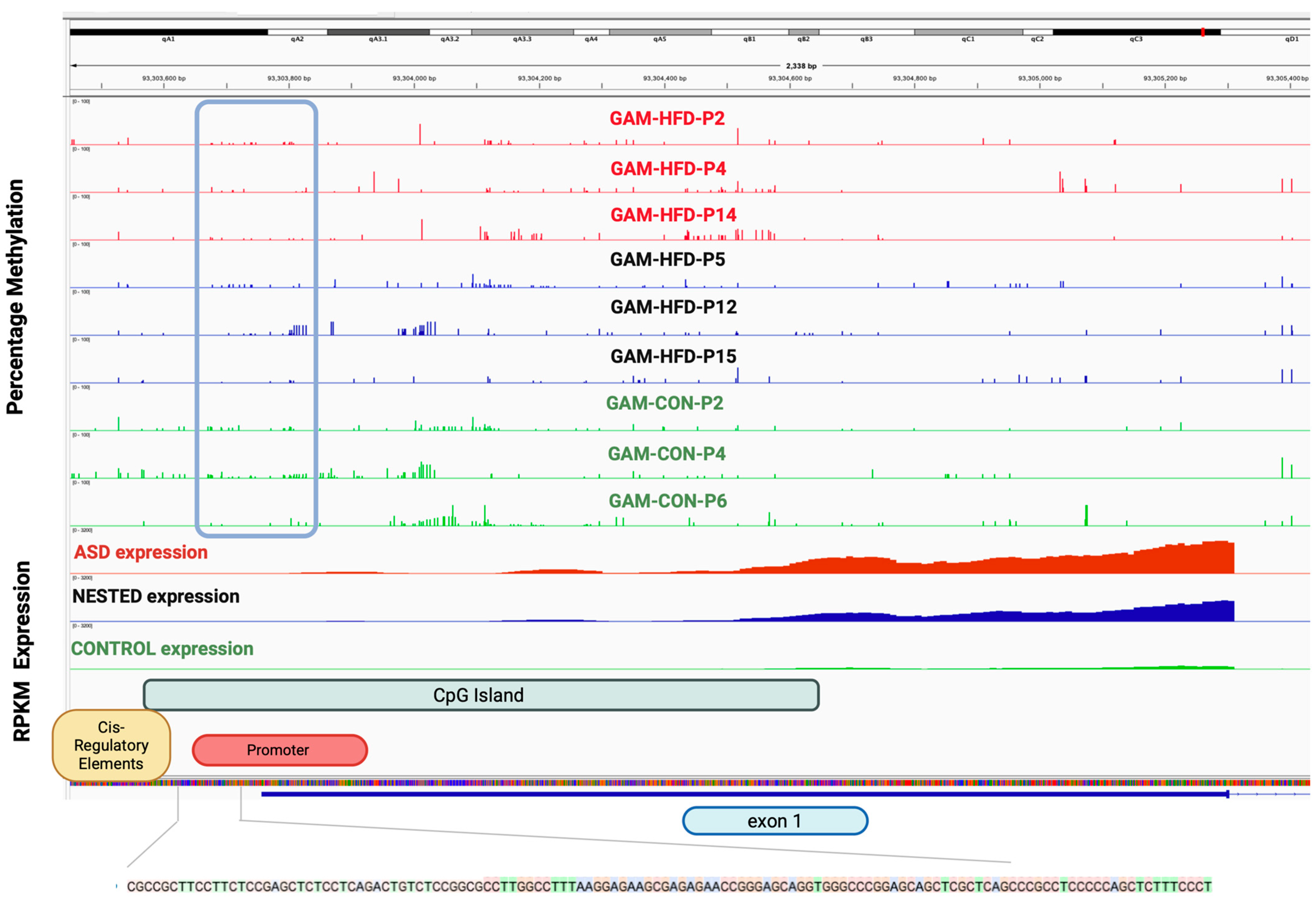The width and height of the screenshot is (1316, 901).
Task: Select the GAM-CON-P2 methylation track
Action: click(x=665, y=403)
